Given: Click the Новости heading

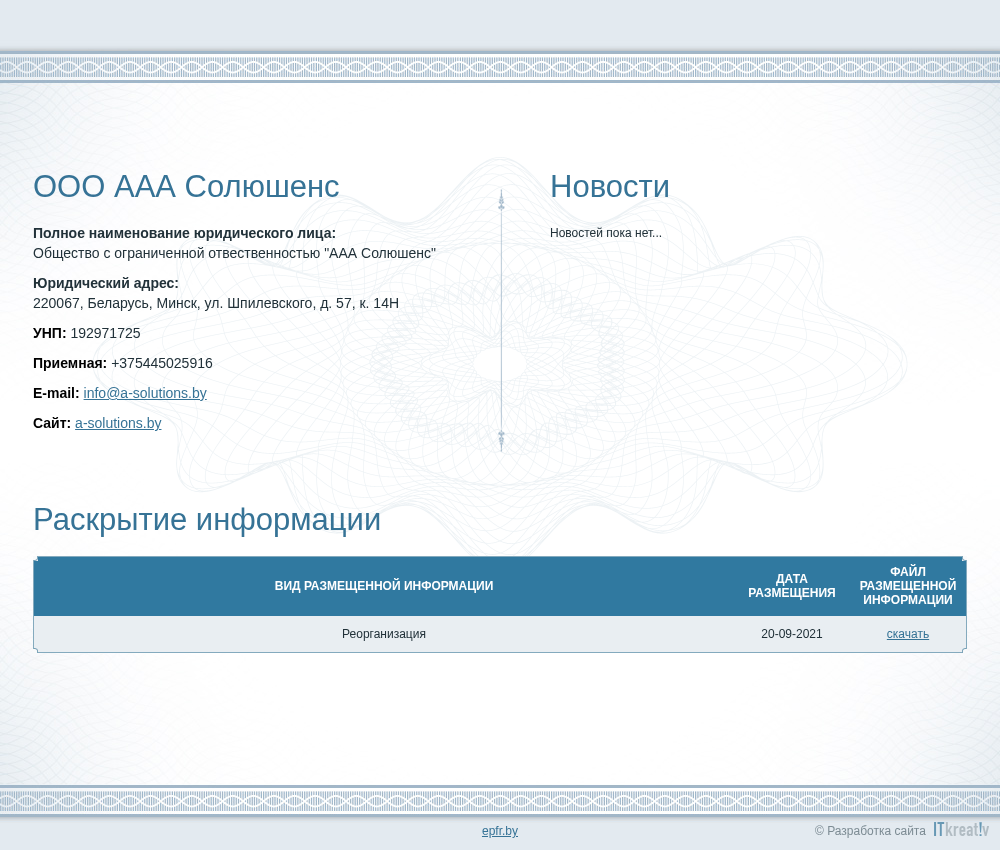Looking at the screenshot, I should [610, 187].
